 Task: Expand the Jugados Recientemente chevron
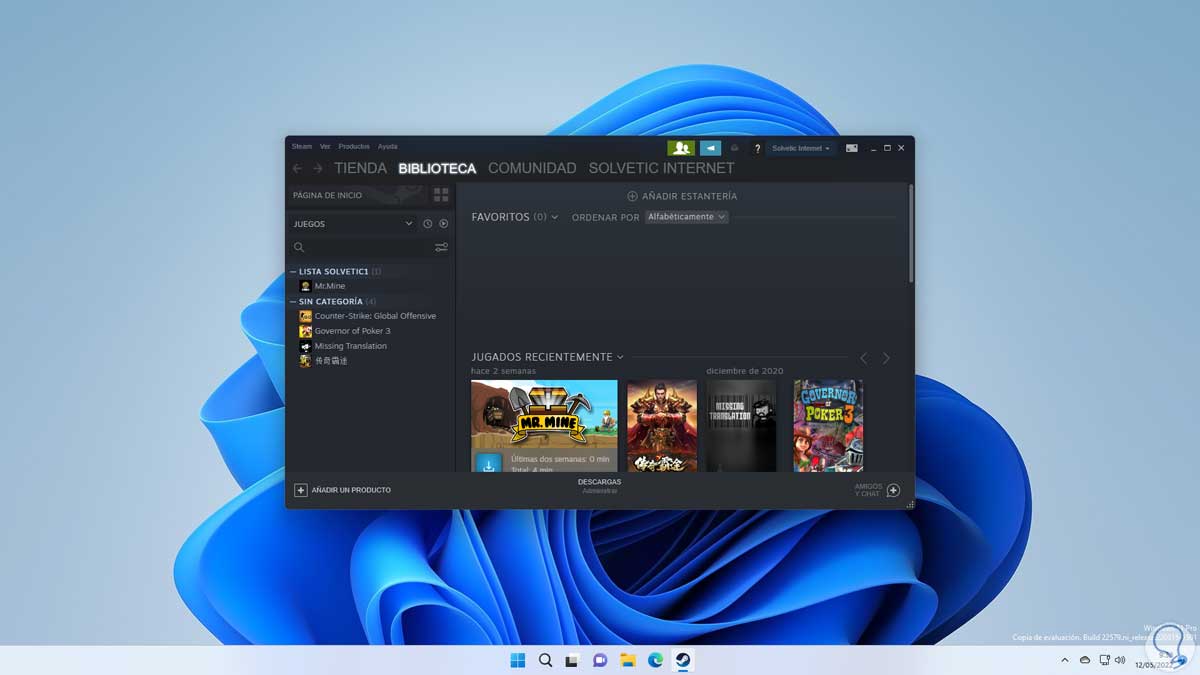click(620, 357)
